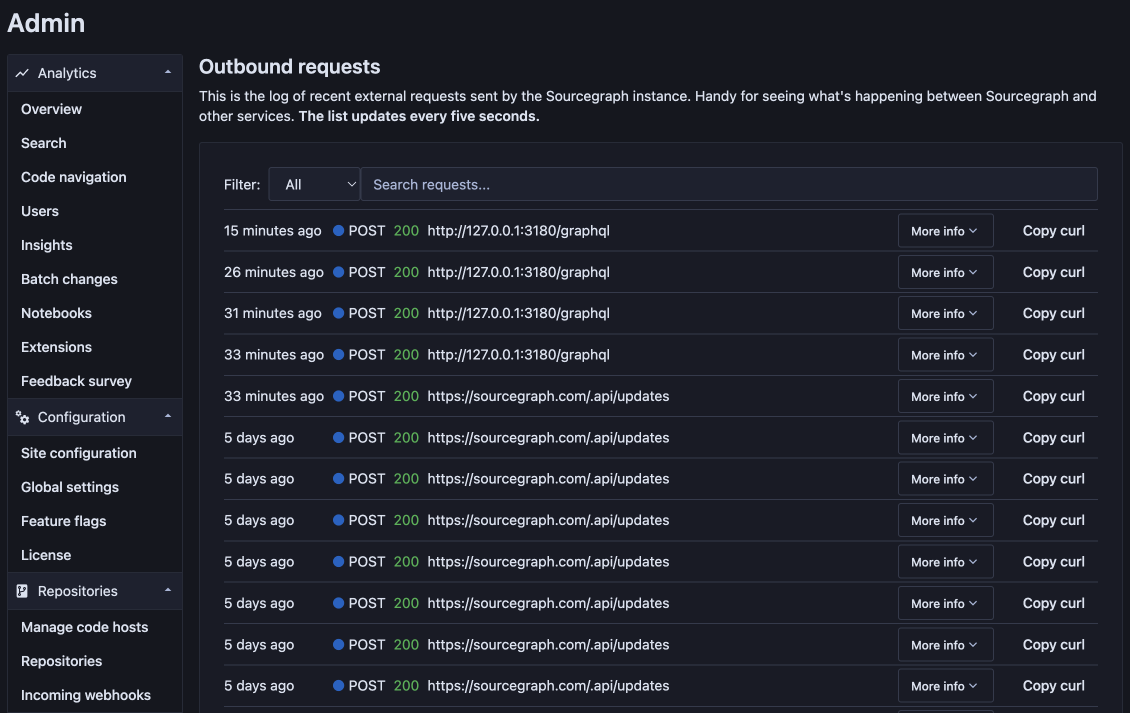Image resolution: width=1130 pixels, height=713 pixels.
Task: Copy curl for 33 minutes ago graphql request
Action: [x=1053, y=355]
